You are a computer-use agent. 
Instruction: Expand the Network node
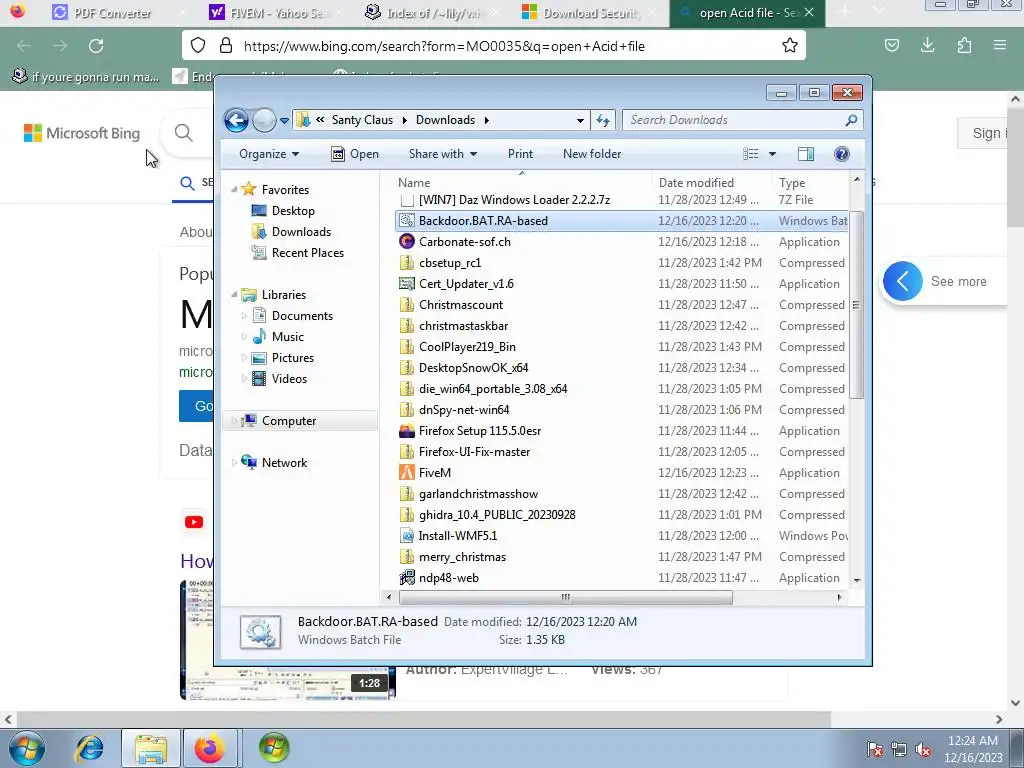(234, 462)
